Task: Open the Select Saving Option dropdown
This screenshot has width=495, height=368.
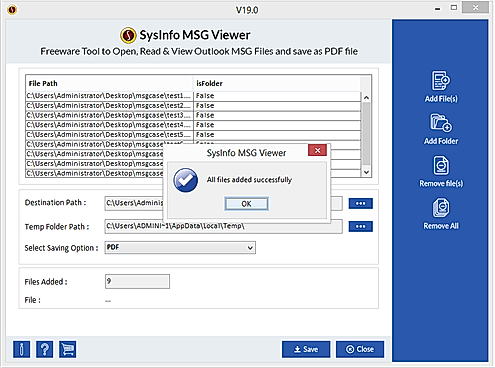Action: tap(180, 248)
